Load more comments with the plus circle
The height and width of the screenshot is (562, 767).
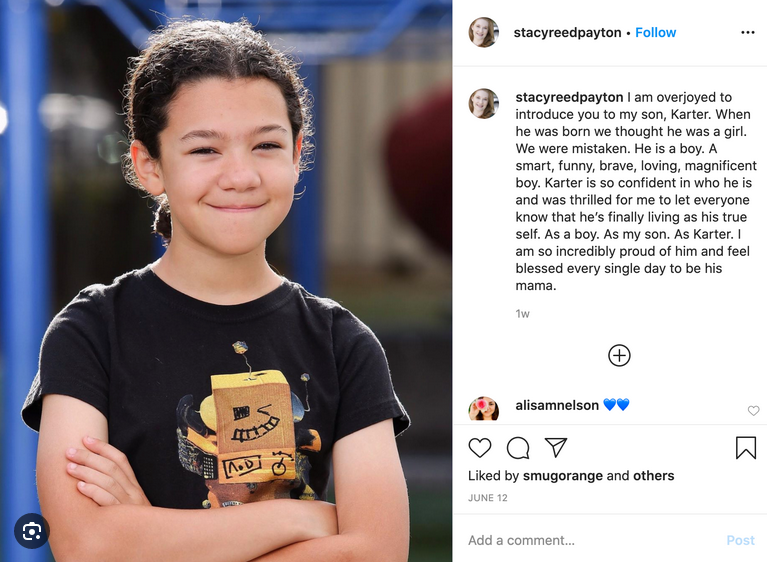point(619,356)
